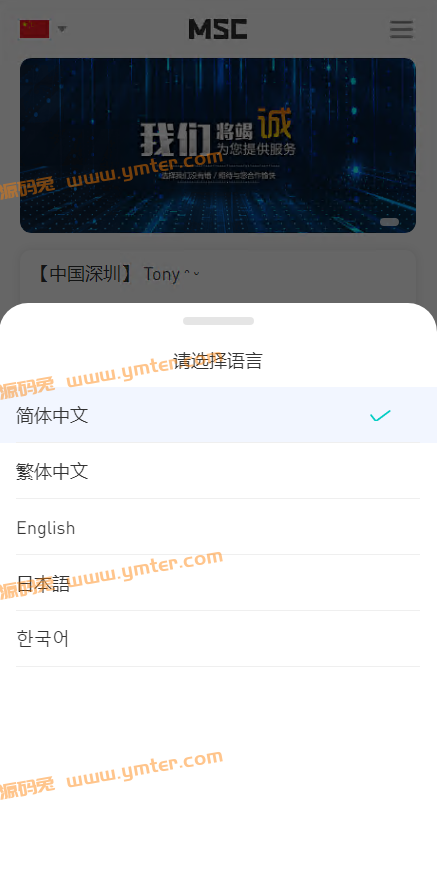Screen dimensions: 437x887
Task: Tap the China flag icon
Action: click(34, 29)
